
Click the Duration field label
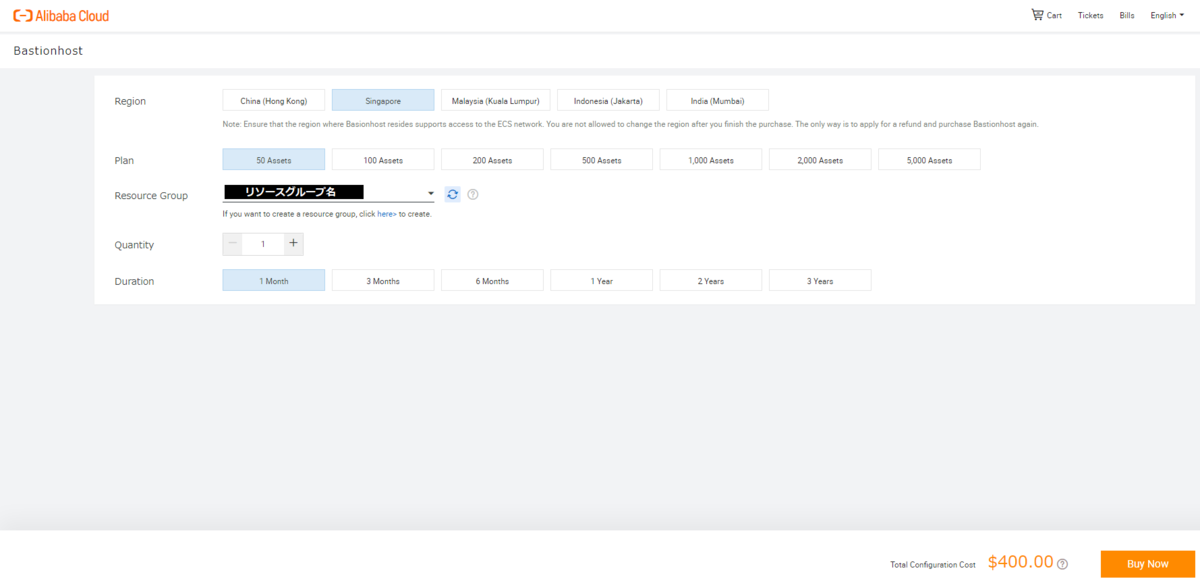pos(134,281)
